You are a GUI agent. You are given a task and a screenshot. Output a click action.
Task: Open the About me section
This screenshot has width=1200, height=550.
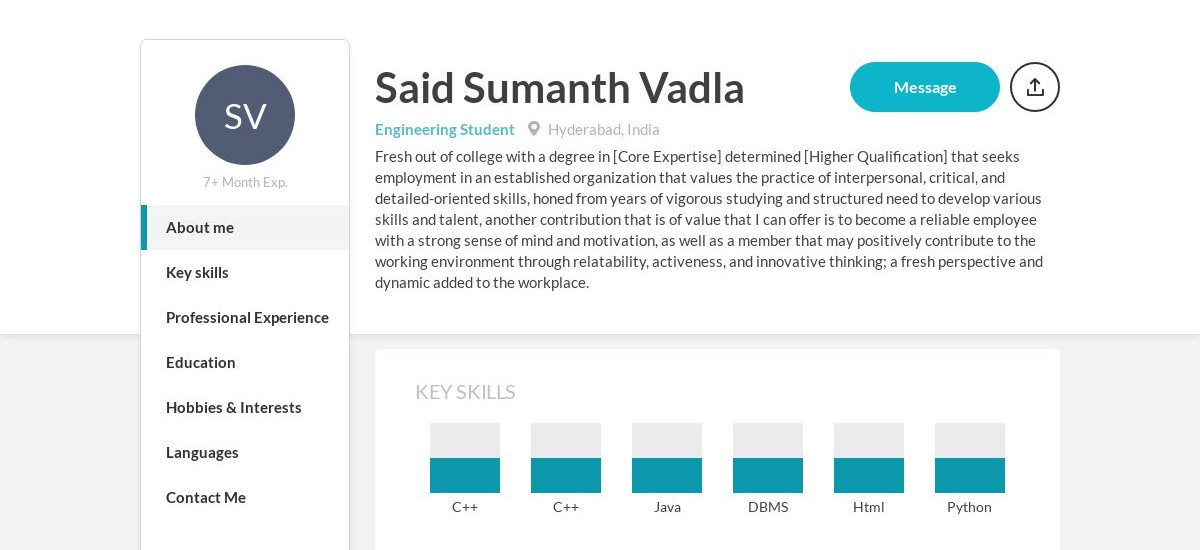pyautogui.click(x=245, y=227)
